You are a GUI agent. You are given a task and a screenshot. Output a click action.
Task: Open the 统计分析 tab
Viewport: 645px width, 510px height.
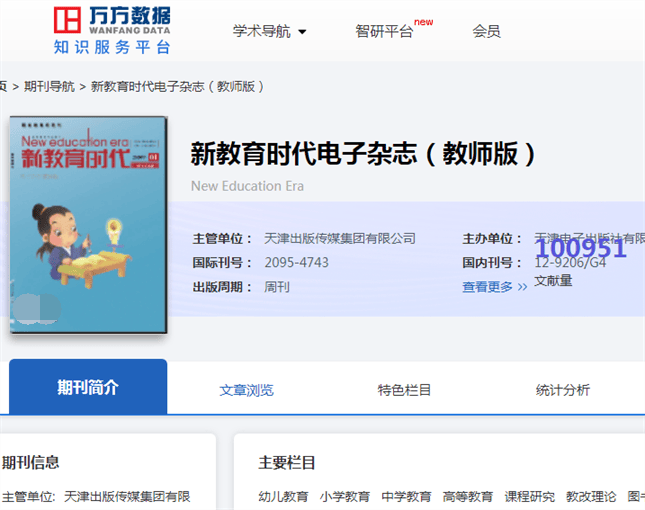[x=562, y=390]
